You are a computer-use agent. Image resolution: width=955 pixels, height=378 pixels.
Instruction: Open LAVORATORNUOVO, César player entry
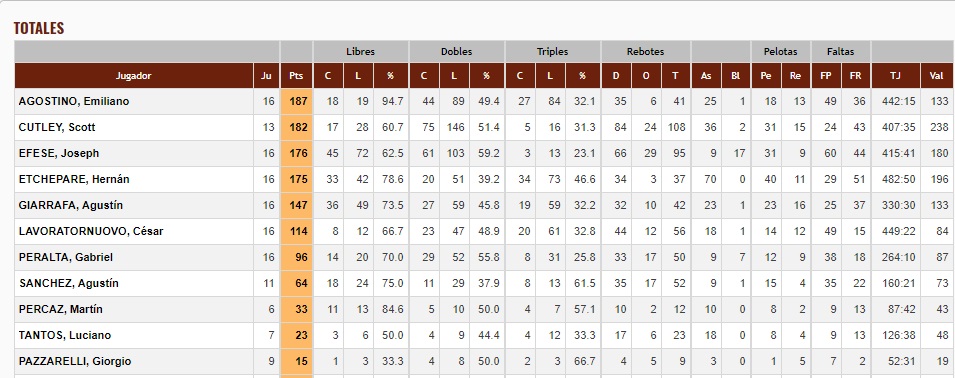[x=91, y=231]
